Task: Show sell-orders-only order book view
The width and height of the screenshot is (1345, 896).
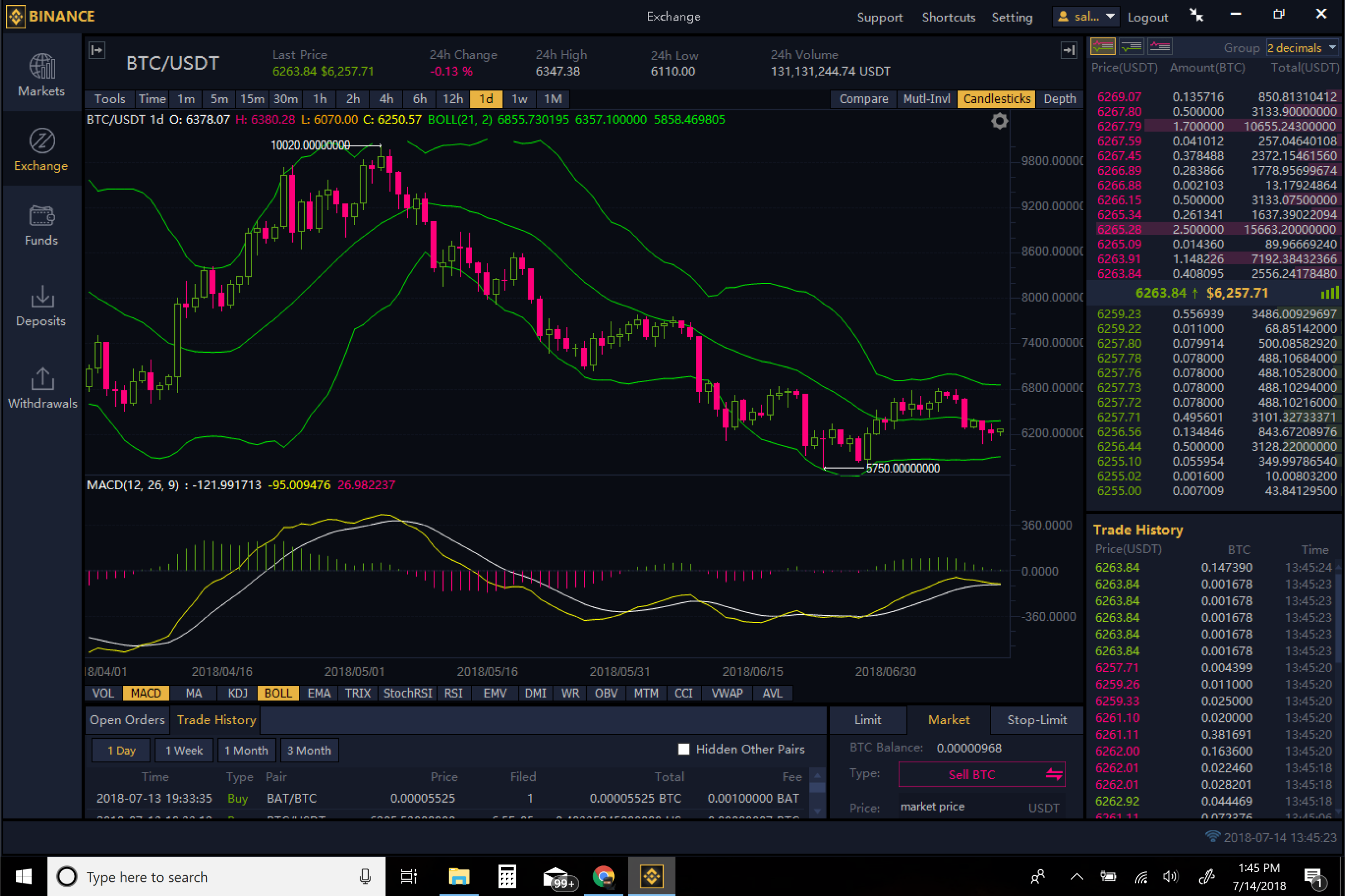Action: coord(1160,46)
